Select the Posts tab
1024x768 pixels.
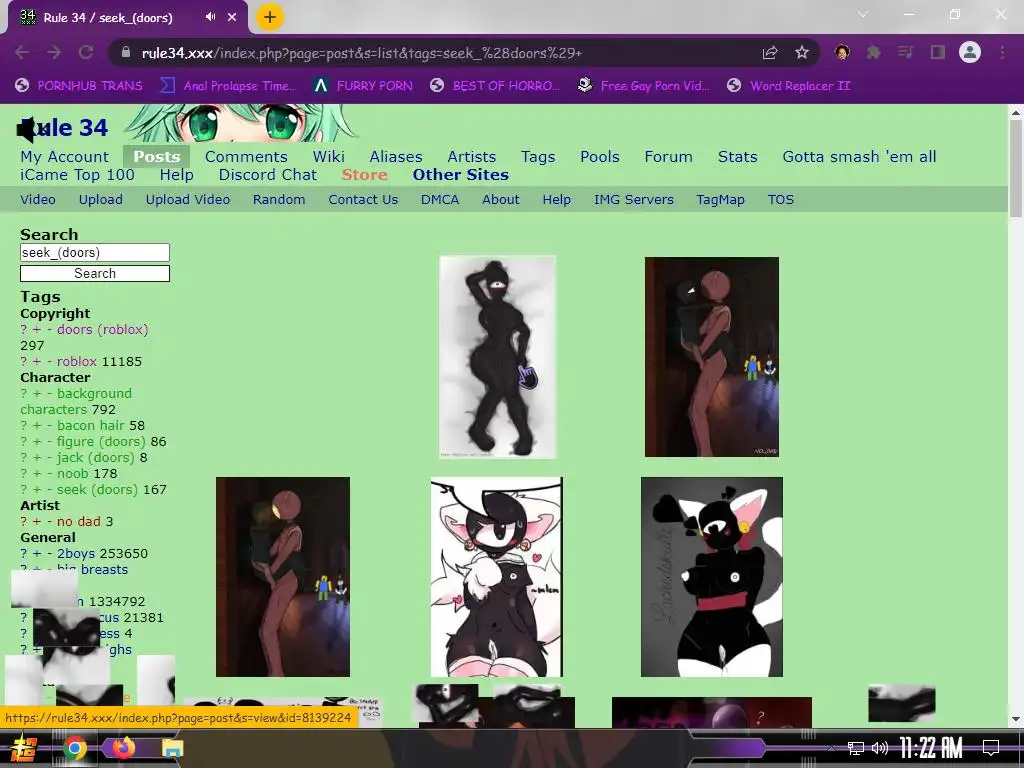pos(157,157)
